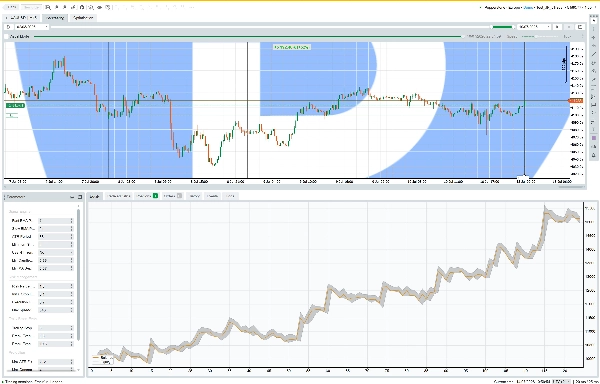Click the right handle of the date range slider
The width and height of the screenshot is (600, 384).
514,27
